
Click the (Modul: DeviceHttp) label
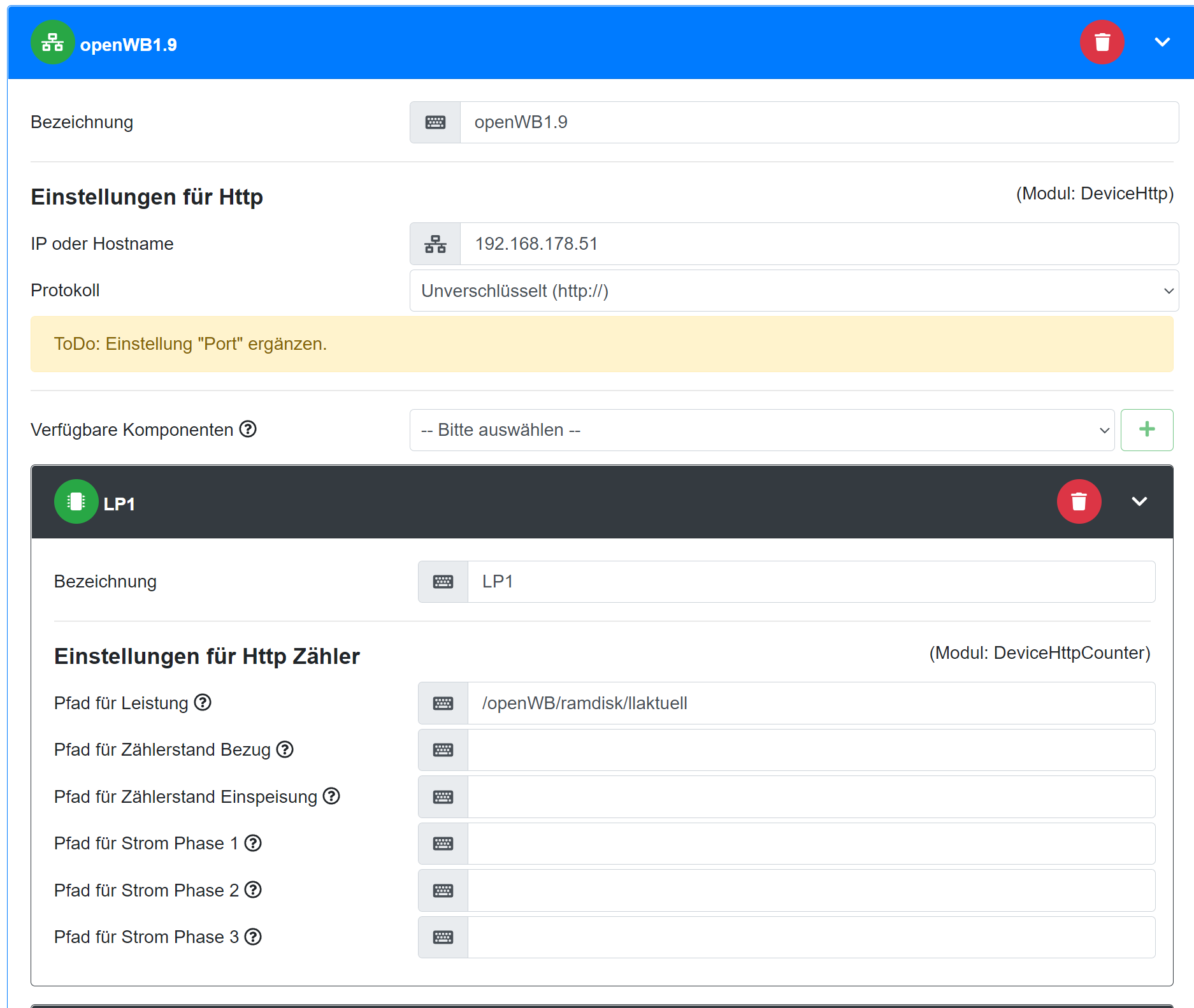point(1095,194)
